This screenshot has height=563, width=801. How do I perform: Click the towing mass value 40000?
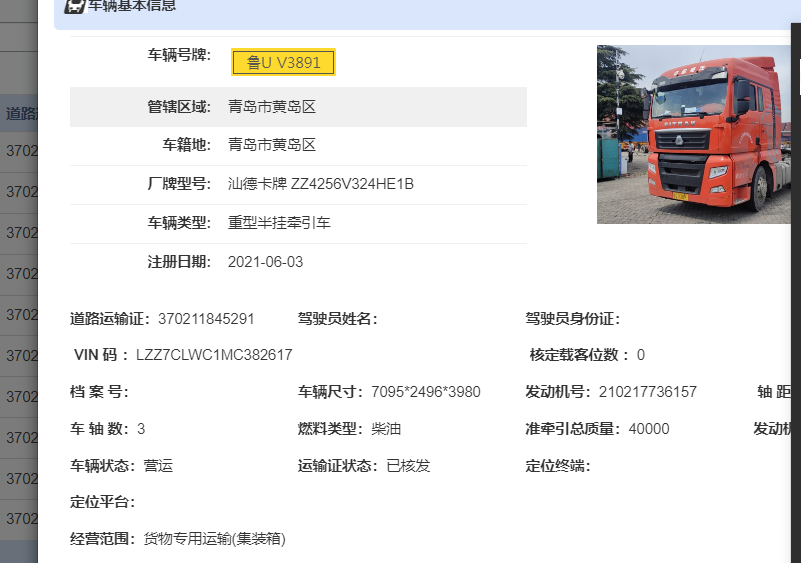click(649, 429)
